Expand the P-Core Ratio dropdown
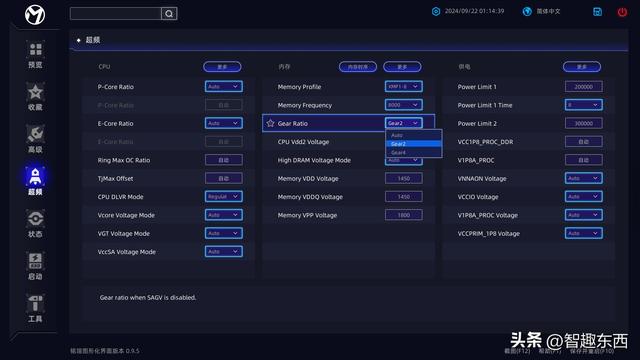Viewport: 640px width, 360px height. point(224,87)
